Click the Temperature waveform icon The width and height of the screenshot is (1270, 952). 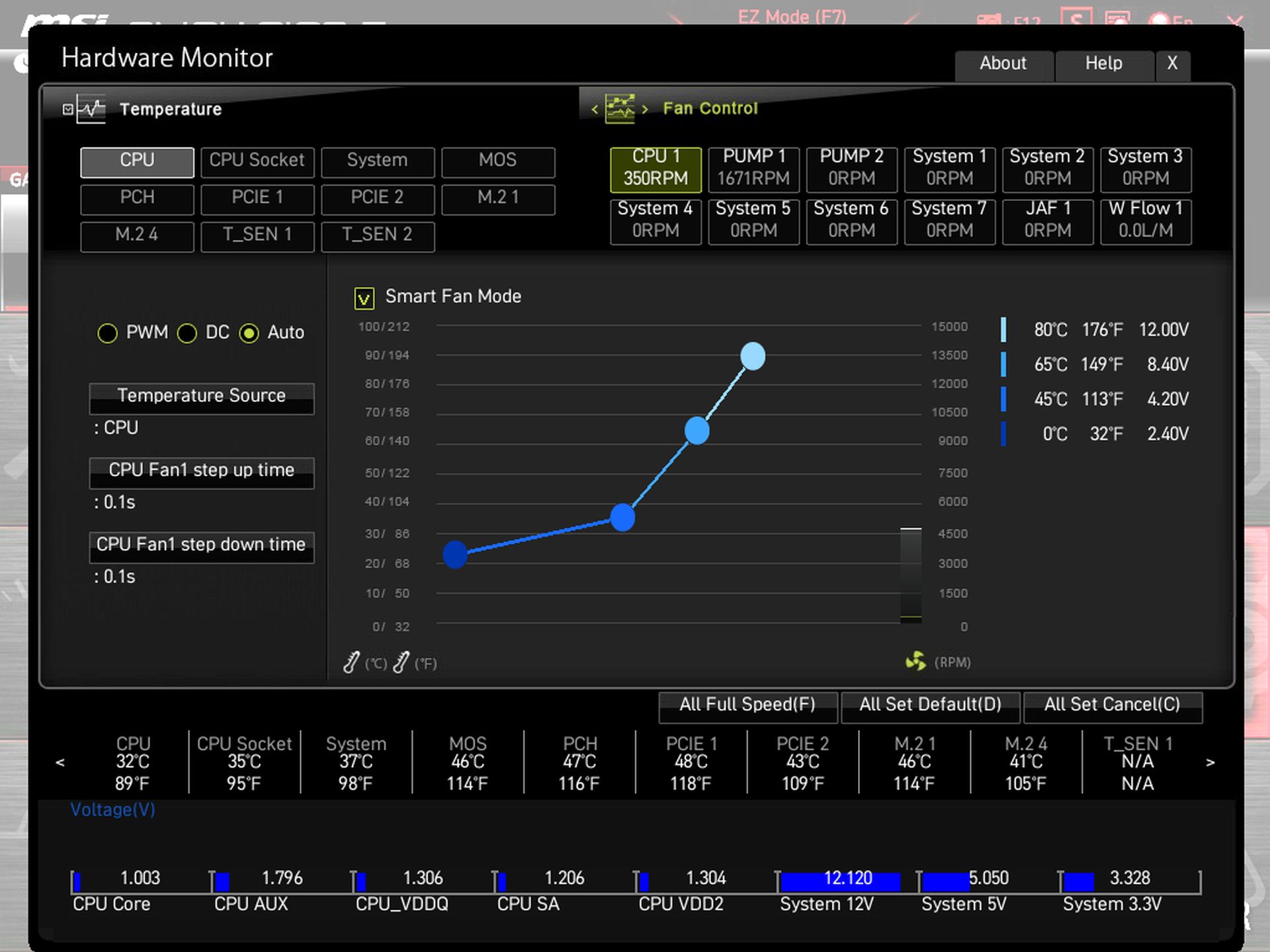(x=91, y=109)
